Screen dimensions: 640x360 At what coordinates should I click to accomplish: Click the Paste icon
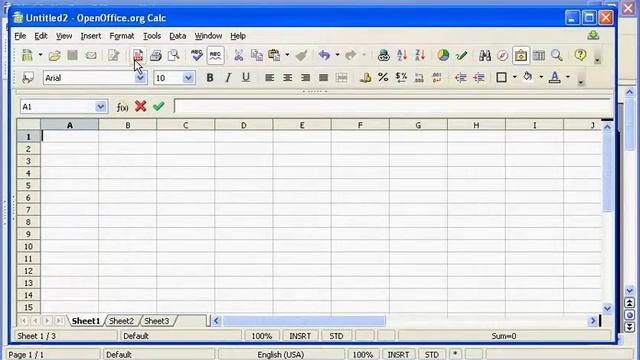click(x=274, y=55)
